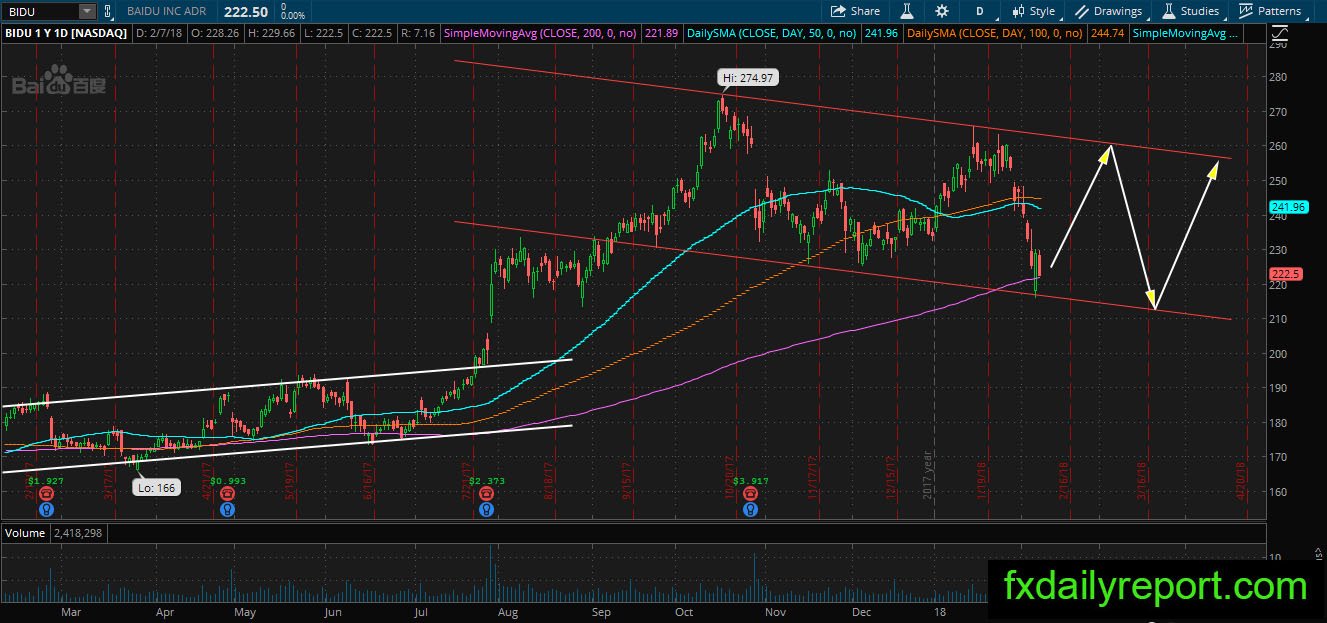Viewport: 1327px width, 623px height.
Task: Click the Hi: 274.97 price bubble
Action: pyautogui.click(x=749, y=77)
